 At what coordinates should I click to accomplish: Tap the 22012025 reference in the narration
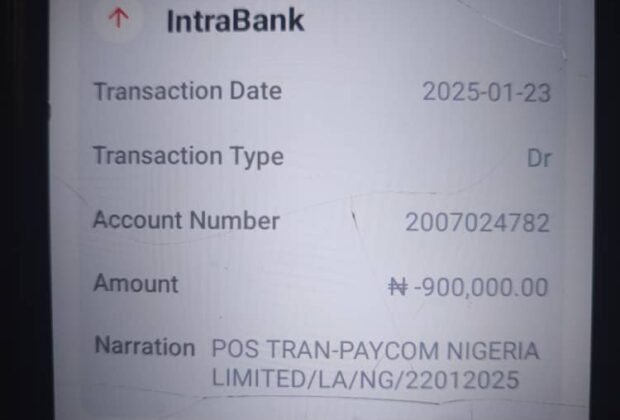click(x=462, y=380)
